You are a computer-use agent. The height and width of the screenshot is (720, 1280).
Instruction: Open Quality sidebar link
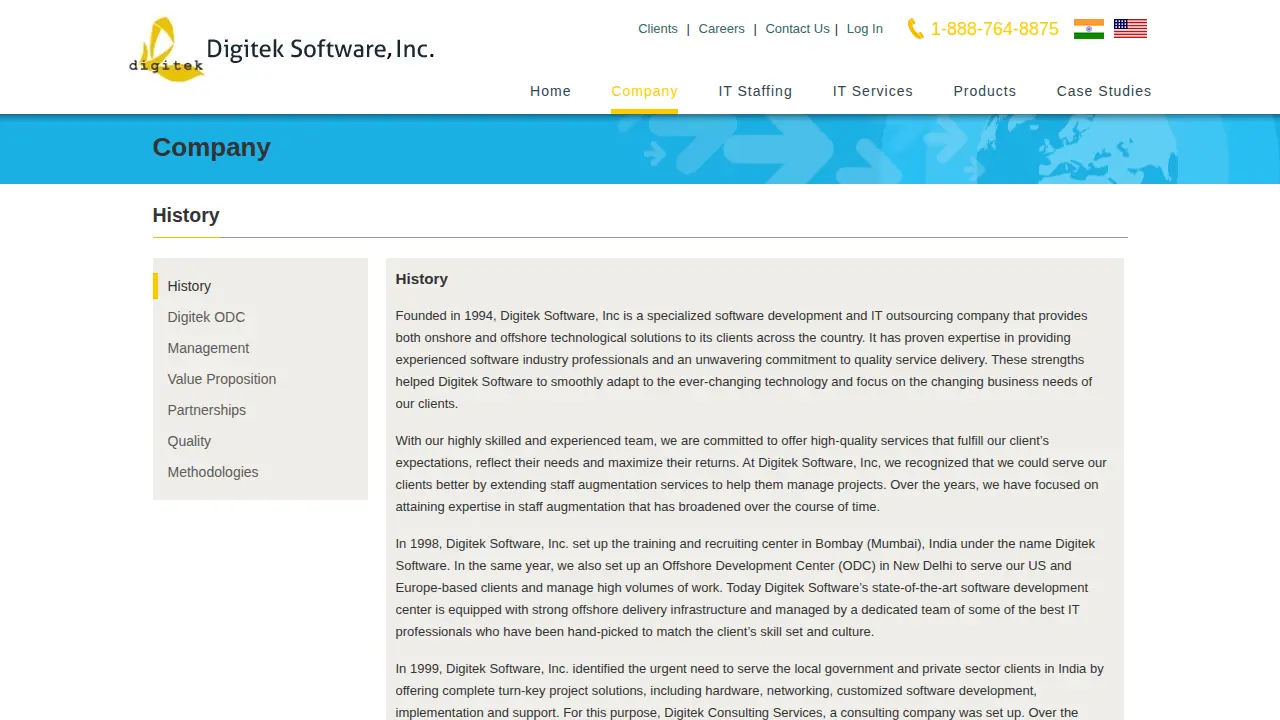[189, 441]
